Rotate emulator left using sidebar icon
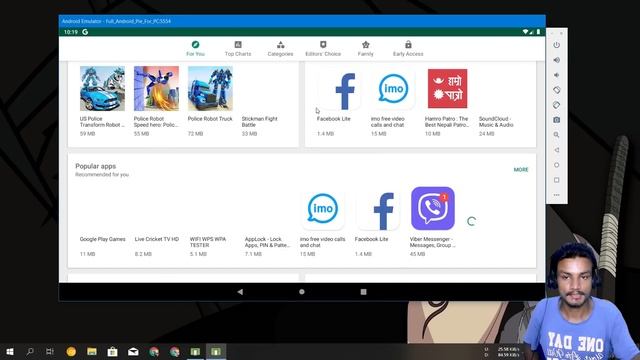640x360 pixels. click(x=556, y=90)
